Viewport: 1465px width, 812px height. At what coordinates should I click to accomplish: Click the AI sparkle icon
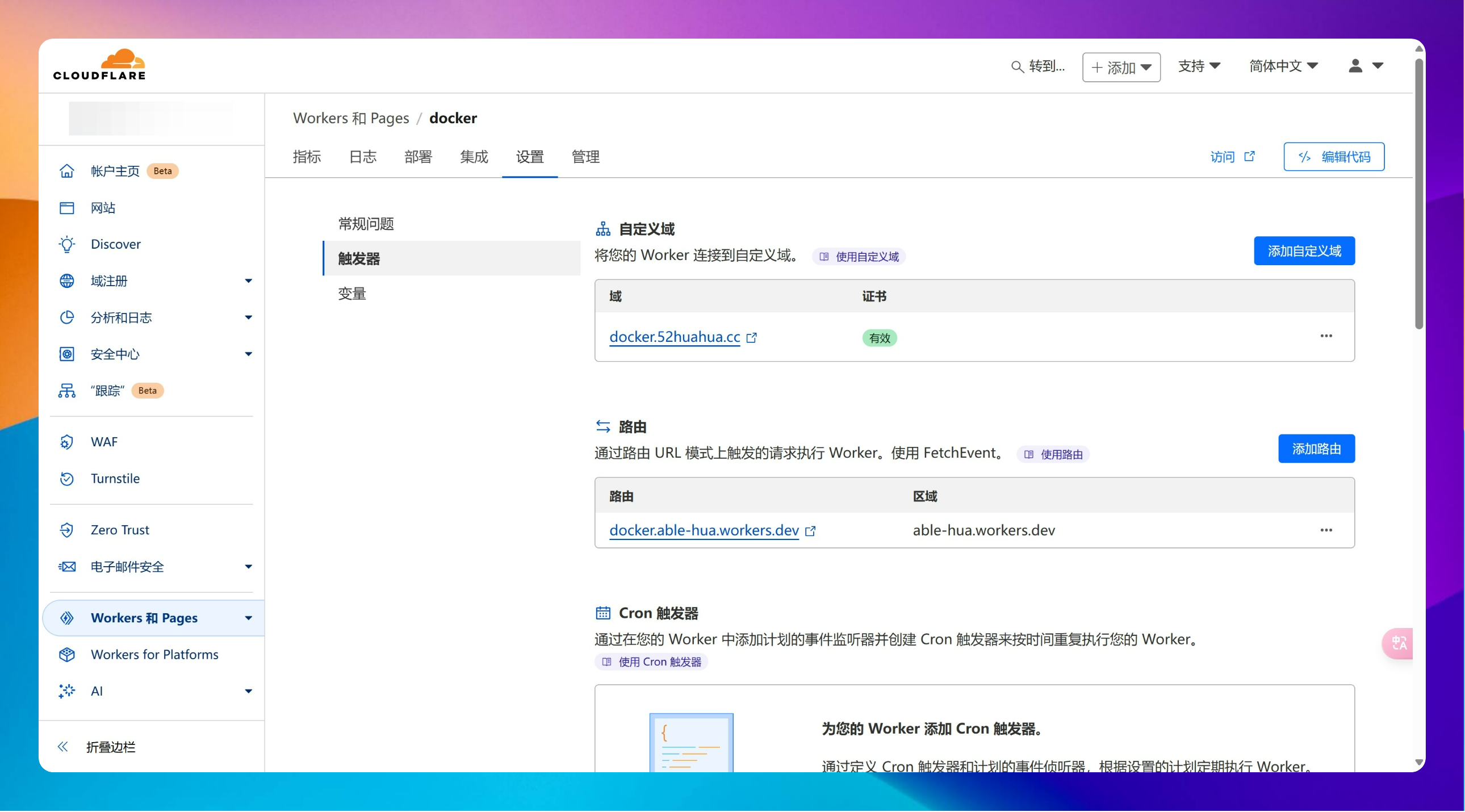pyautogui.click(x=66, y=692)
